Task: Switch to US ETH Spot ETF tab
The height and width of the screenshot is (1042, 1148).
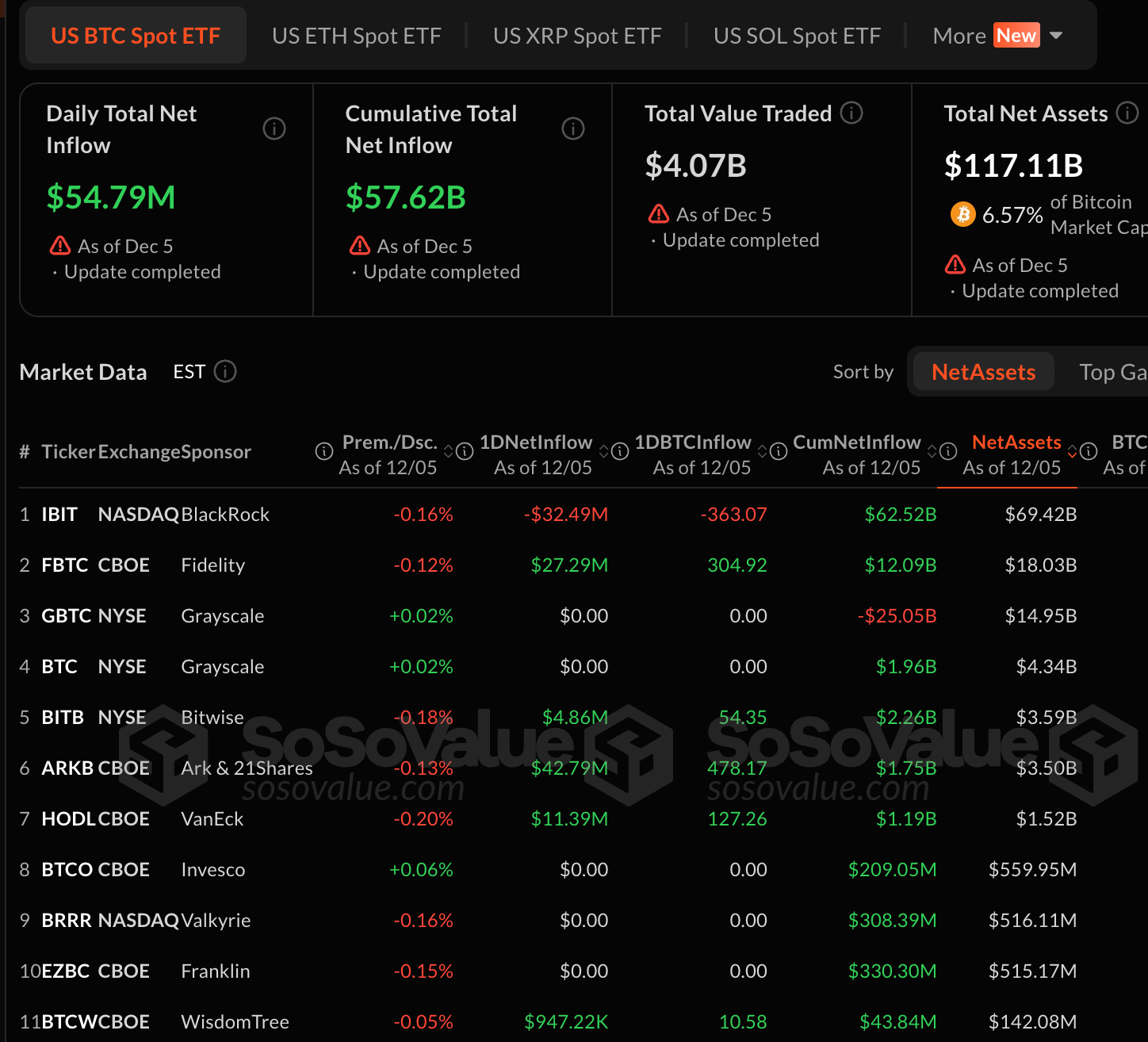Action: pyautogui.click(x=356, y=36)
